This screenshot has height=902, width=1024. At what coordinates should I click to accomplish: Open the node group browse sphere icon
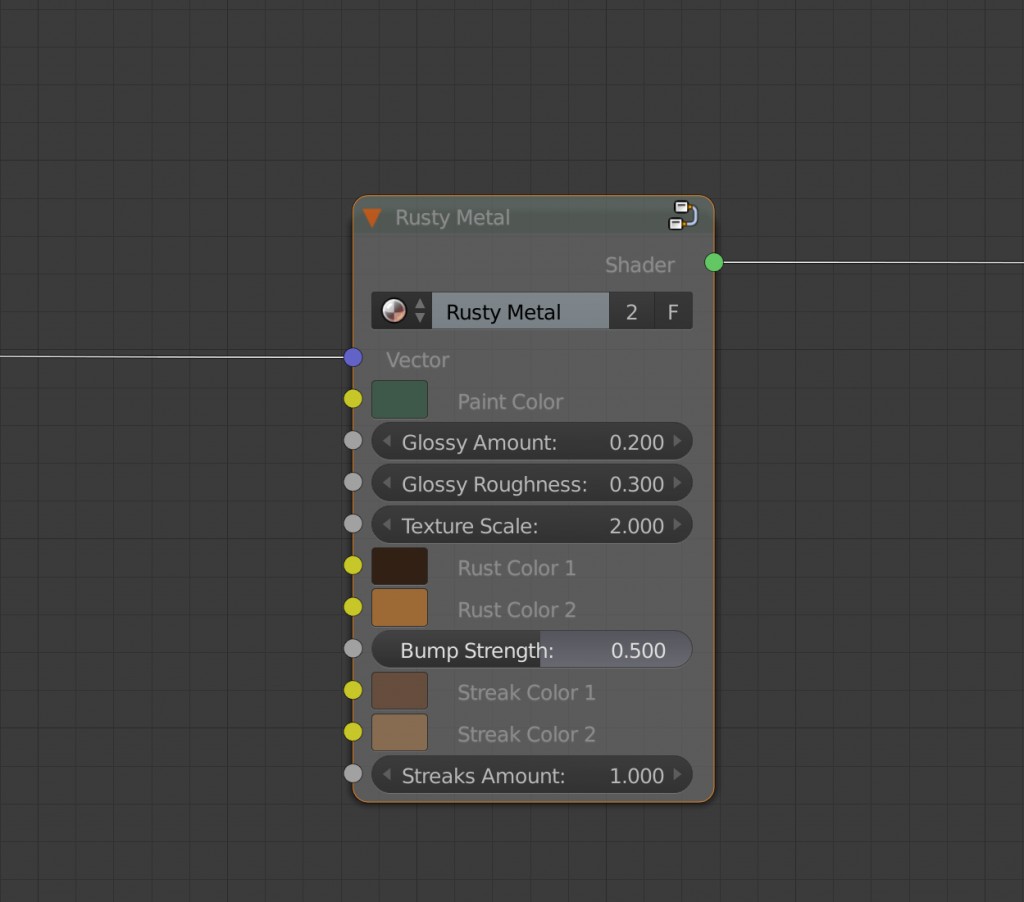point(394,311)
